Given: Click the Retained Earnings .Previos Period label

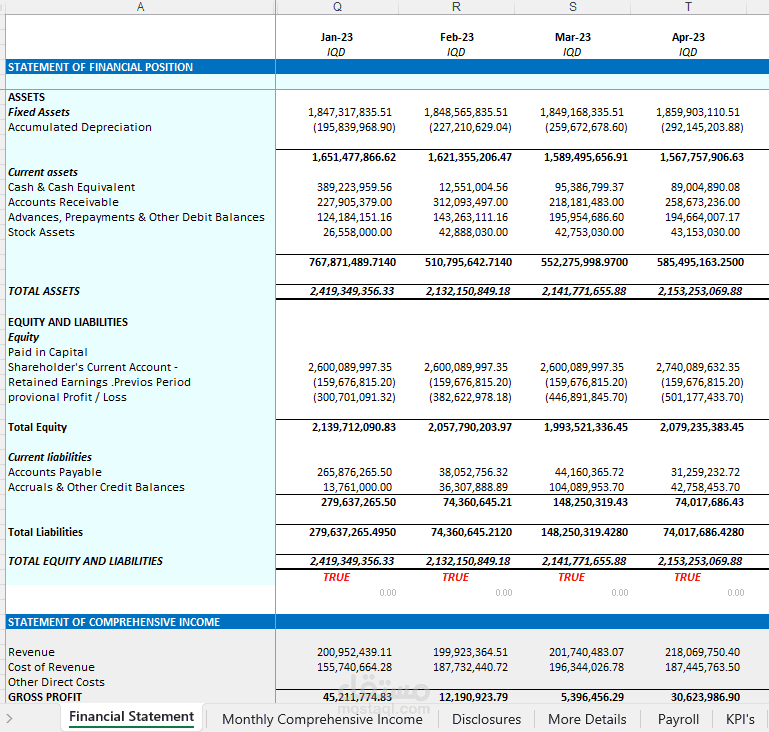Looking at the screenshot, I should click(99, 382).
